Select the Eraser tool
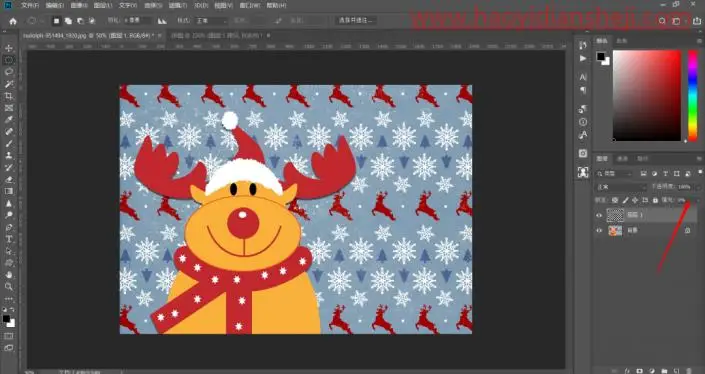 coord(9,179)
